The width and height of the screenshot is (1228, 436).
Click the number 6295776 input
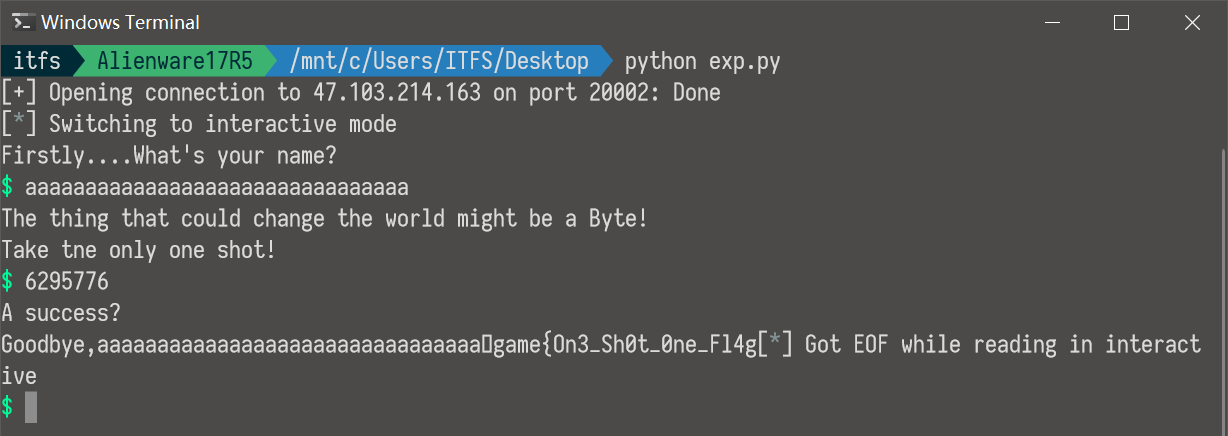tap(66, 282)
